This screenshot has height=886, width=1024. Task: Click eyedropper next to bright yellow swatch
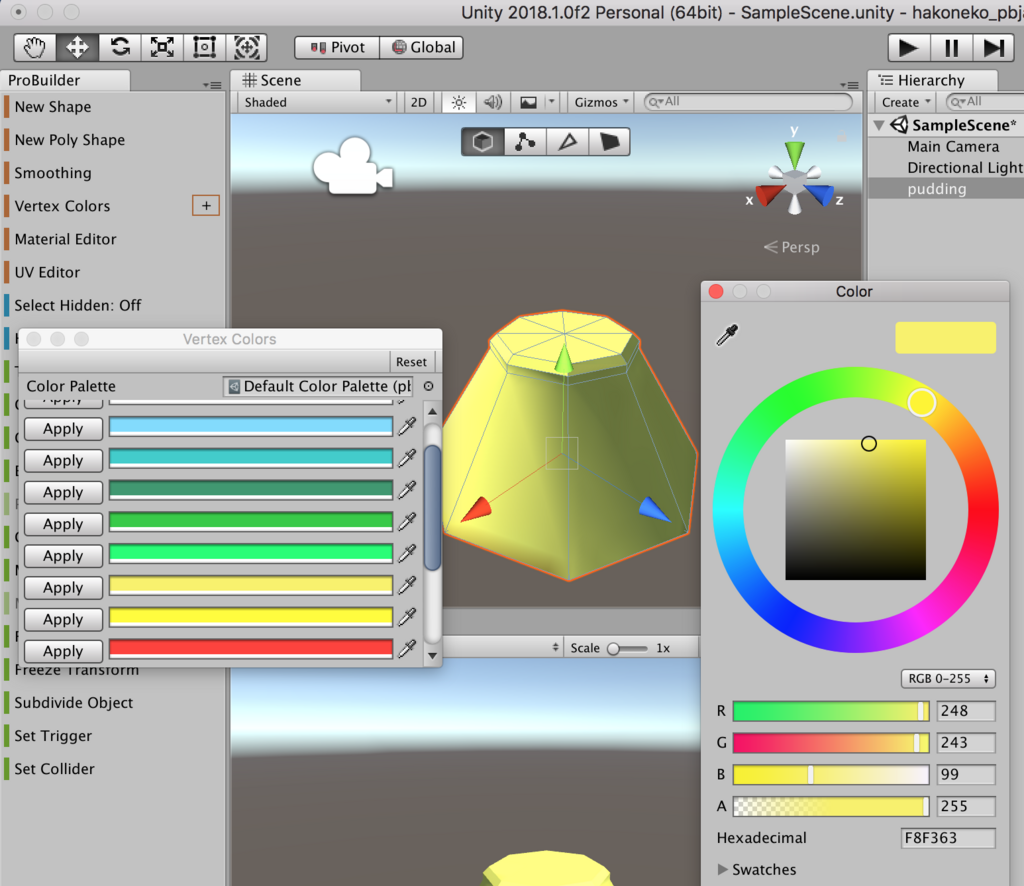click(x=407, y=616)
